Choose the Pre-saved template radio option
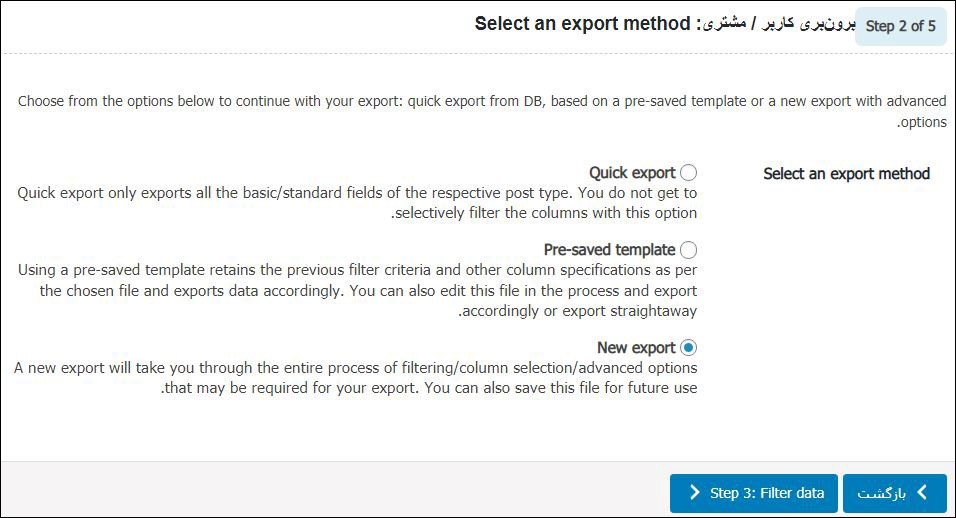This screenshot has height=518, width=956. [688, 250]
